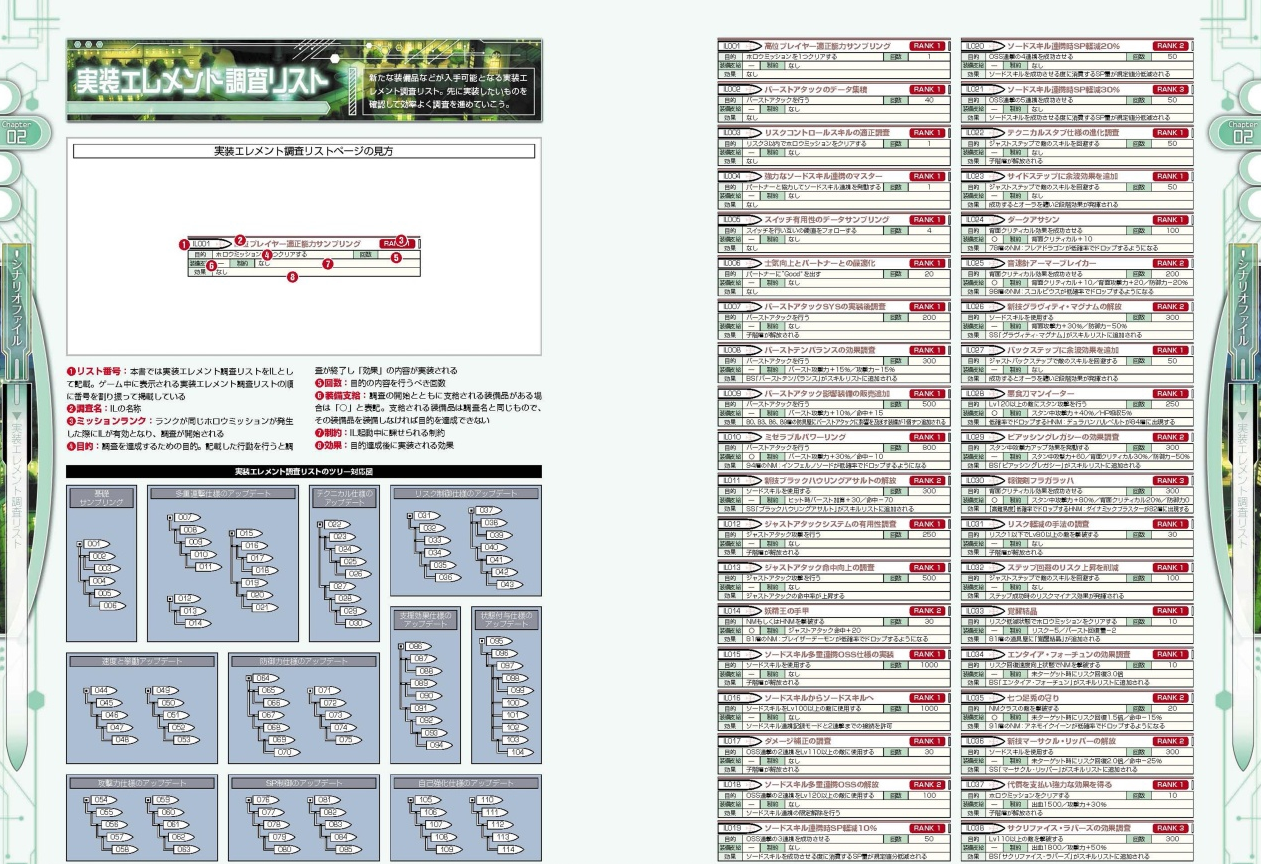Click the リスク制御仕様のアップデート group header
Screen dimensions: 1261x864
click(x=465, y=493)
